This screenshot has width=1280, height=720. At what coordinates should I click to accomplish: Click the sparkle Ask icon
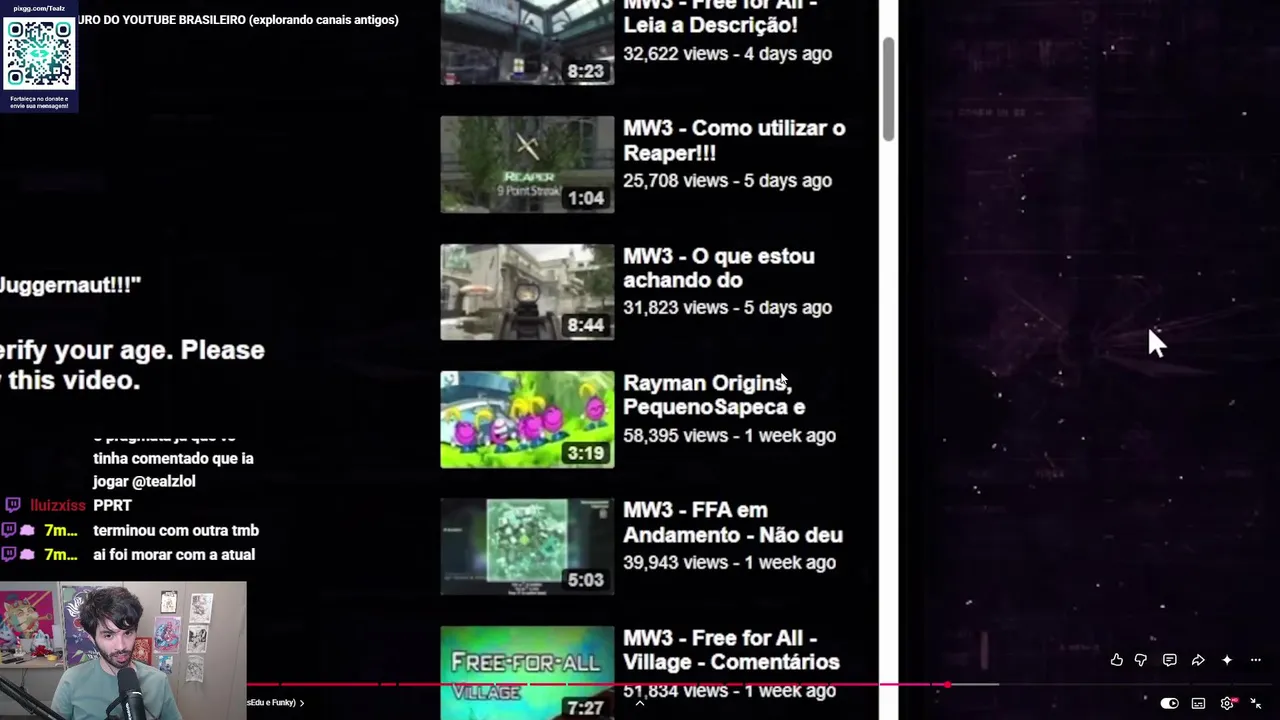[x=1227, y=660]
